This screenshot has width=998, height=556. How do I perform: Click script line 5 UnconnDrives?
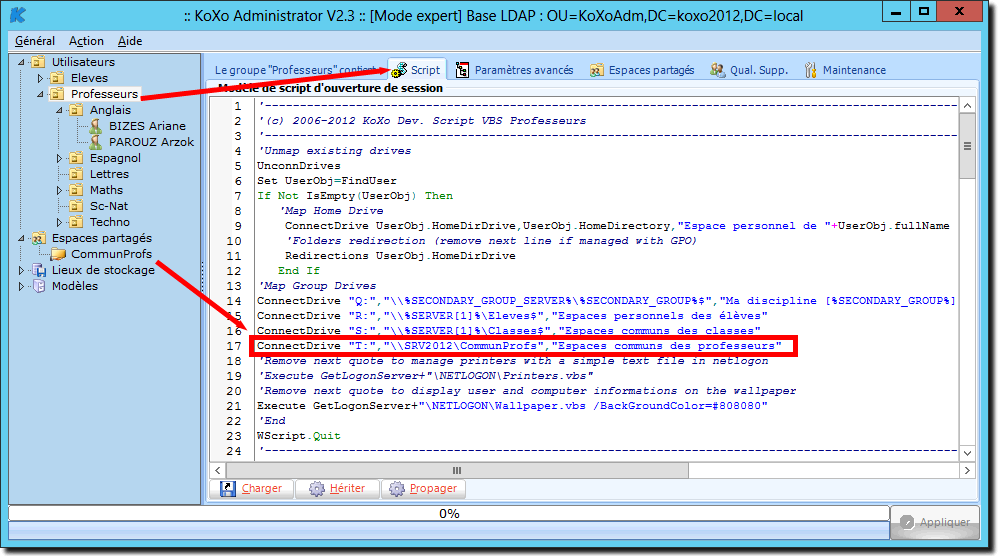pos(299,165)
